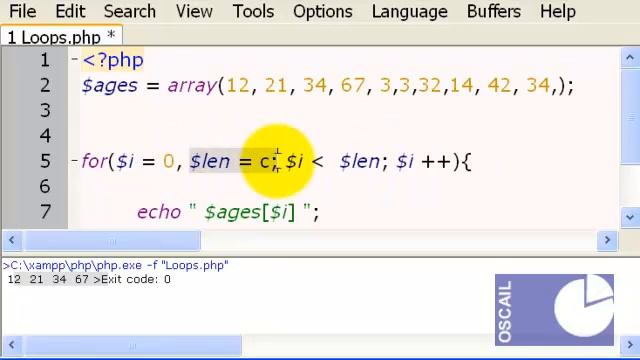Viewport: 640px width, 360px height.
Task: Click the number 42 in the array
Action: [x=499, y=85]
